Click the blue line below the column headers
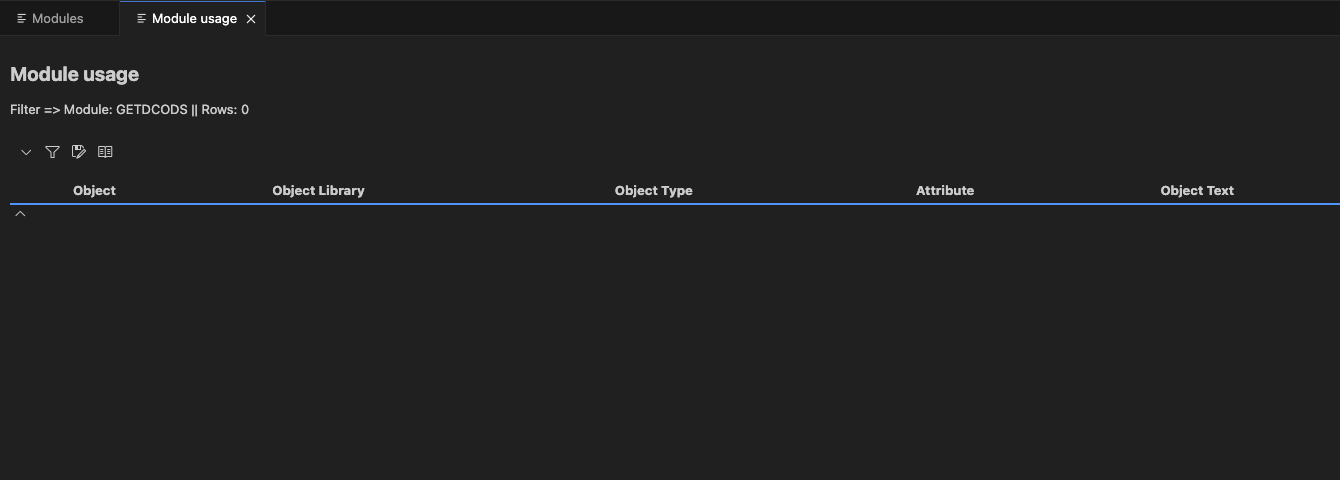This screenshot has width=1340, height=480. pos(670,204)
